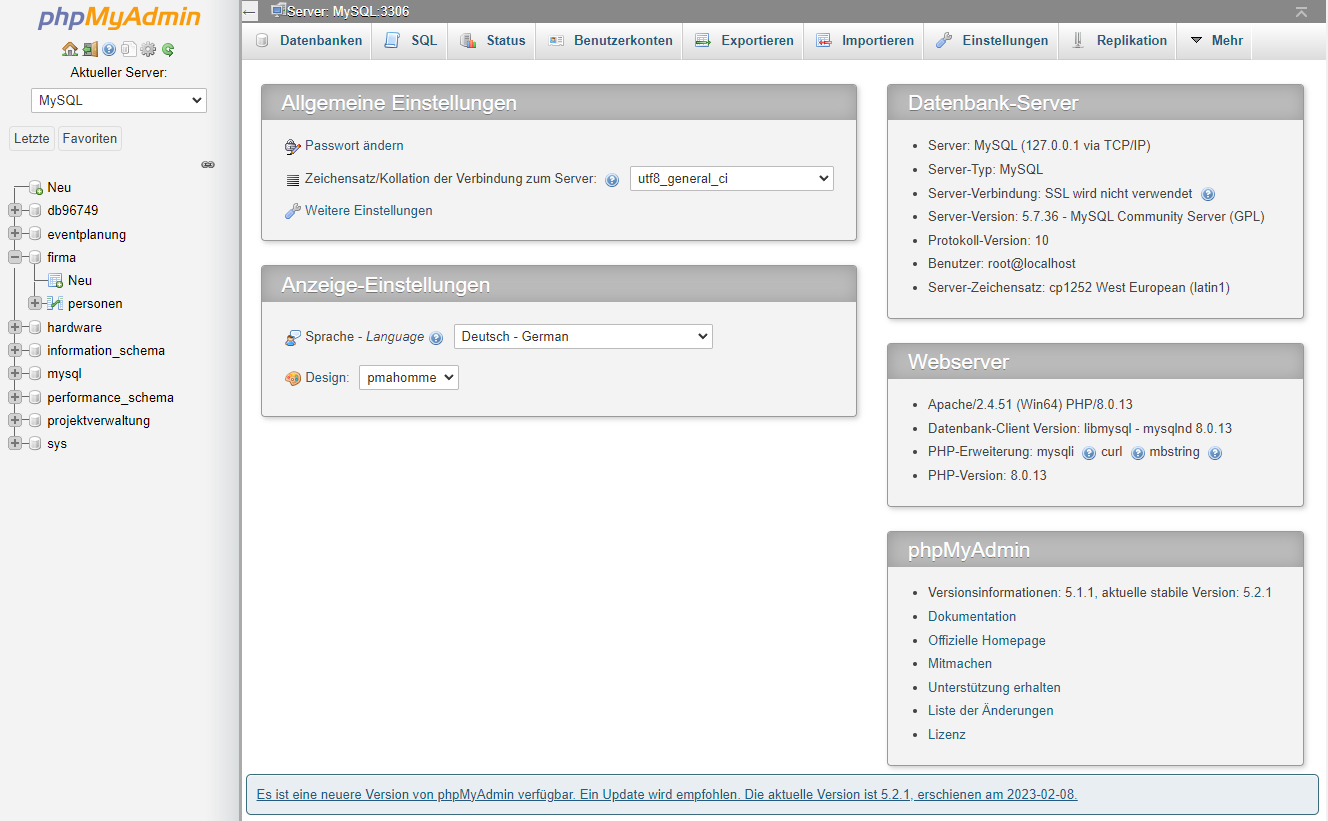Click the newer version update notice link

(667, 795)
